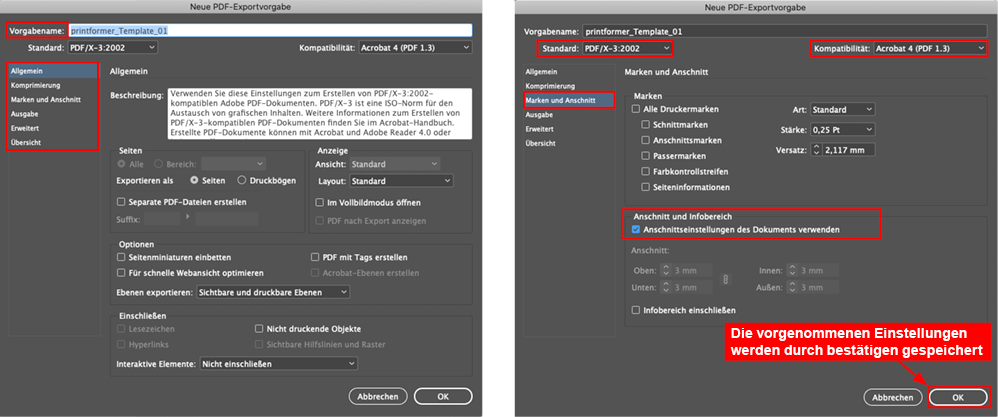The width and height of the screenshot is (998, 417).
Task: Select the Druckbögen radio button
Action: tap(242, 179)
